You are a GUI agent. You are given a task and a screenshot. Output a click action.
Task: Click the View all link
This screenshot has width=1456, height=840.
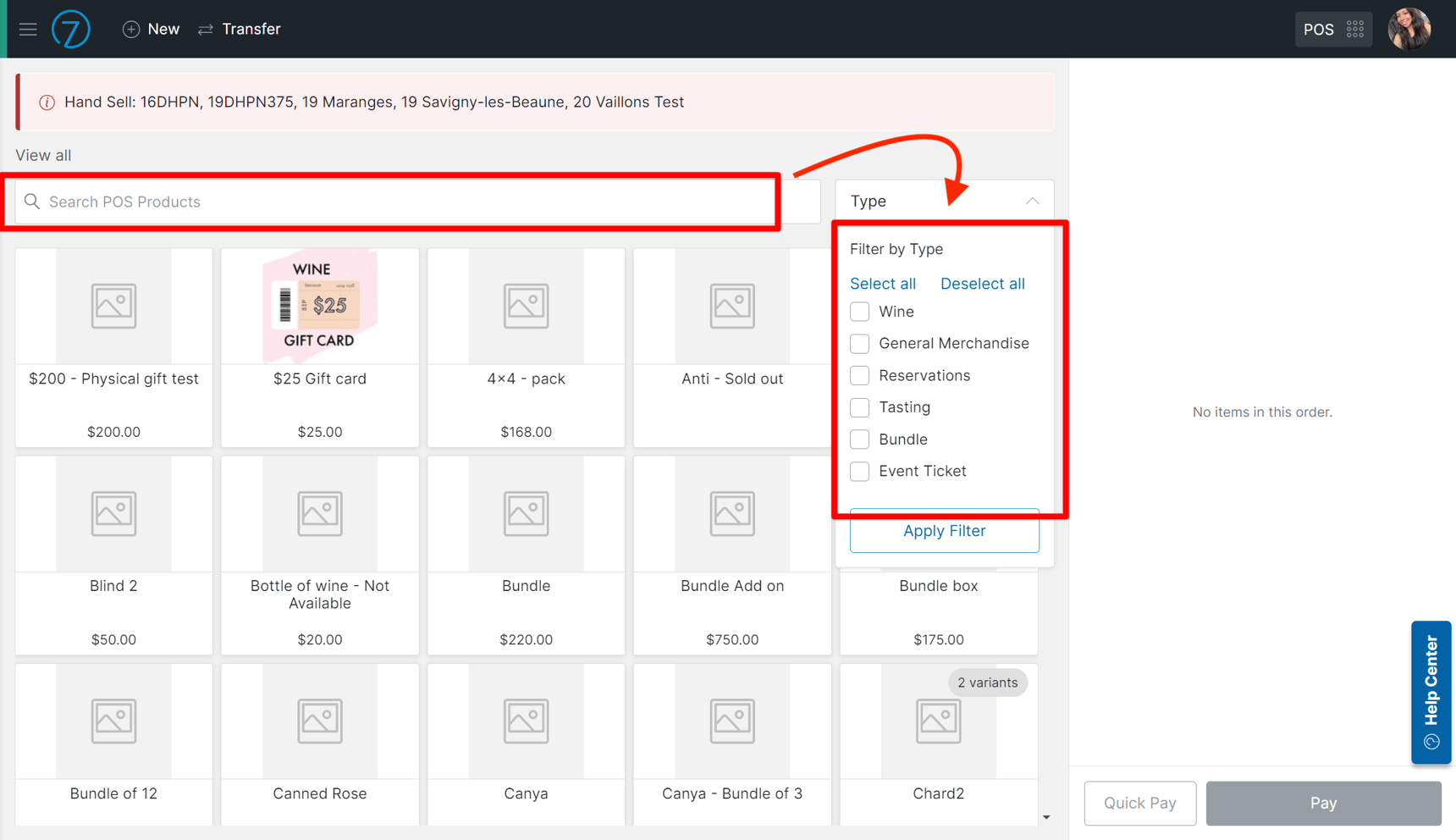pyautogui.click(x=43, y=156)
